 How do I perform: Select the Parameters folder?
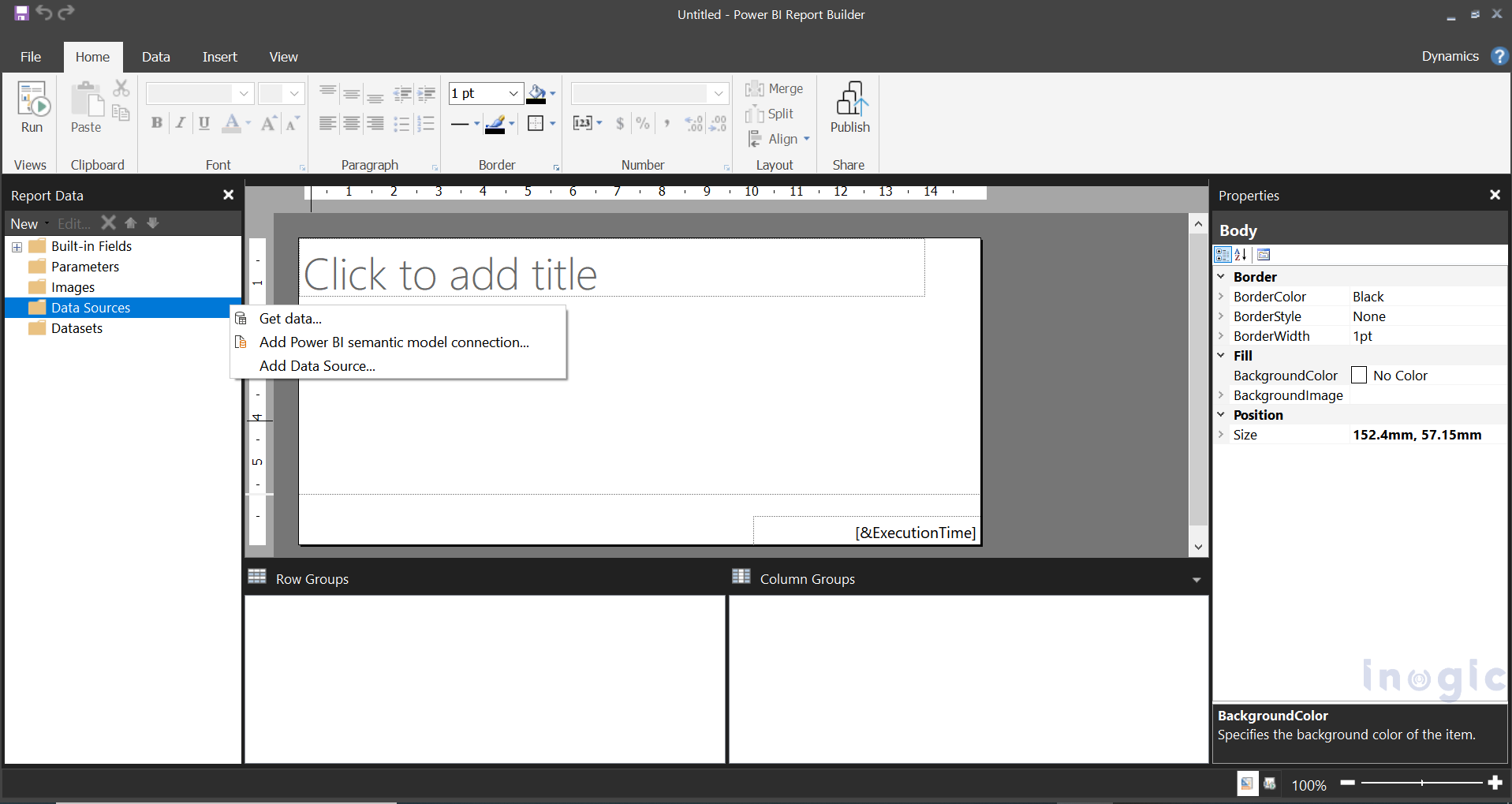(85, 267)
